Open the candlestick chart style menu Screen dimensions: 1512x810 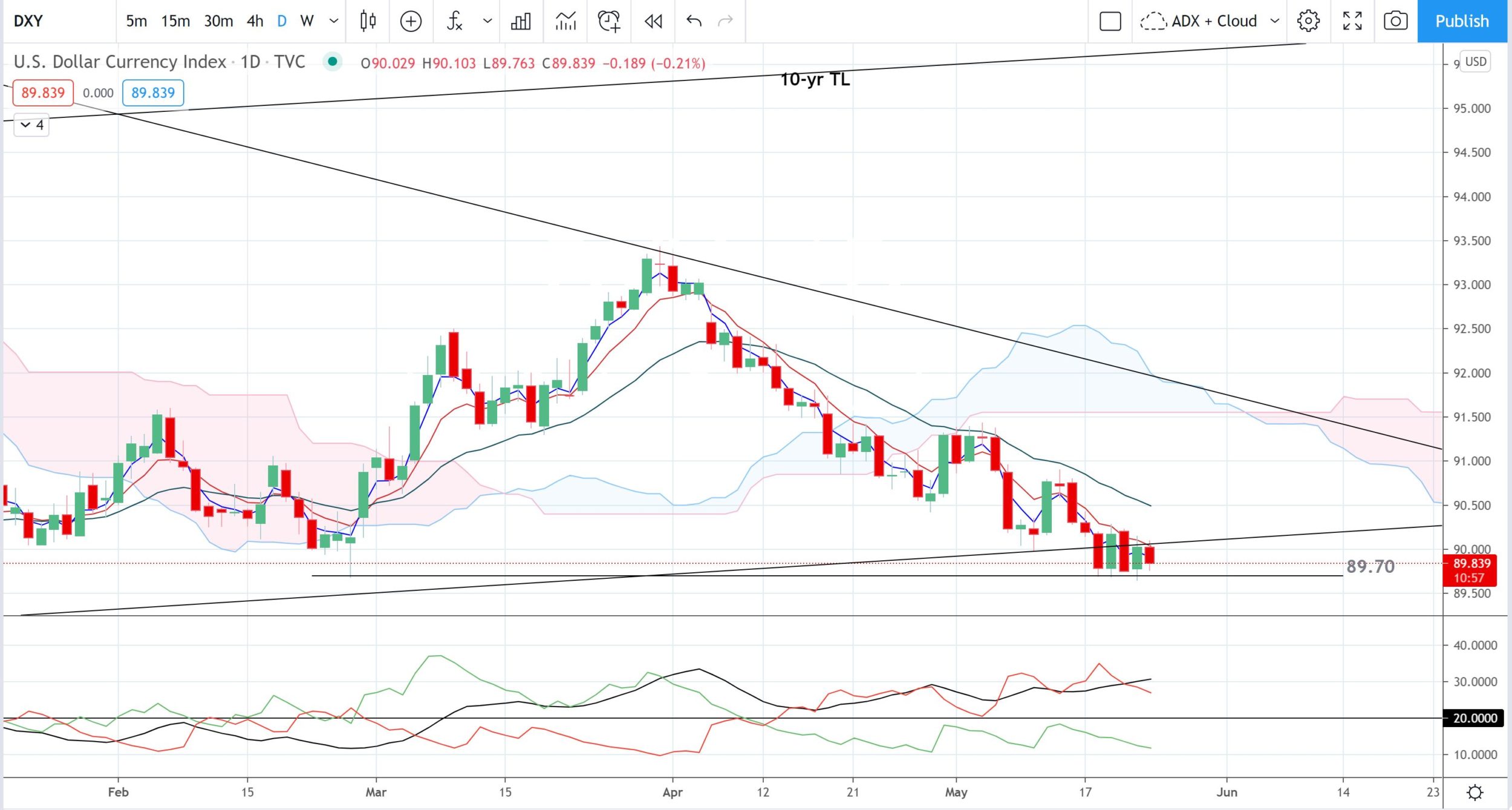click(368, 21)
